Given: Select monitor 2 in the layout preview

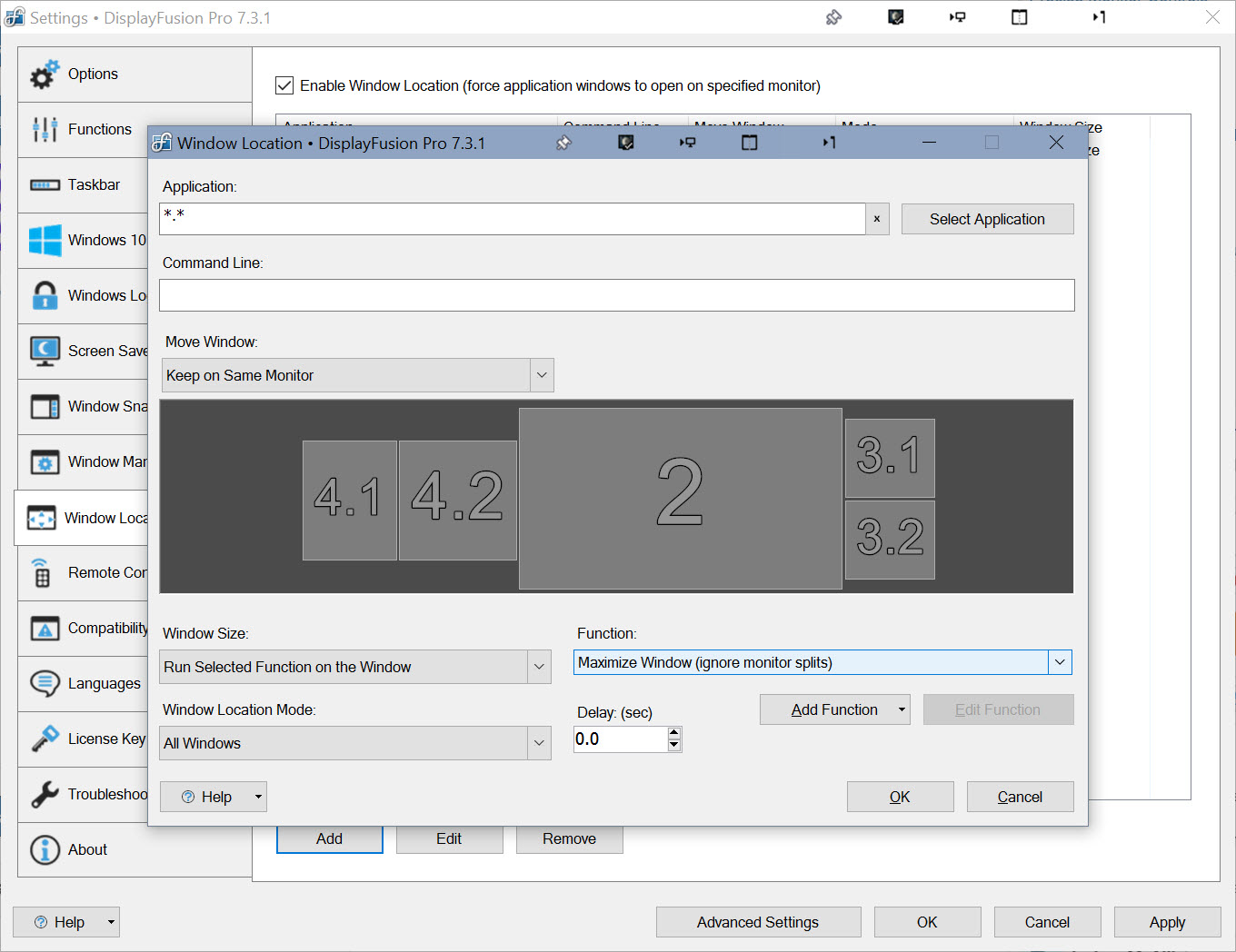Looking at the screenshot, I should pos(680,498).
